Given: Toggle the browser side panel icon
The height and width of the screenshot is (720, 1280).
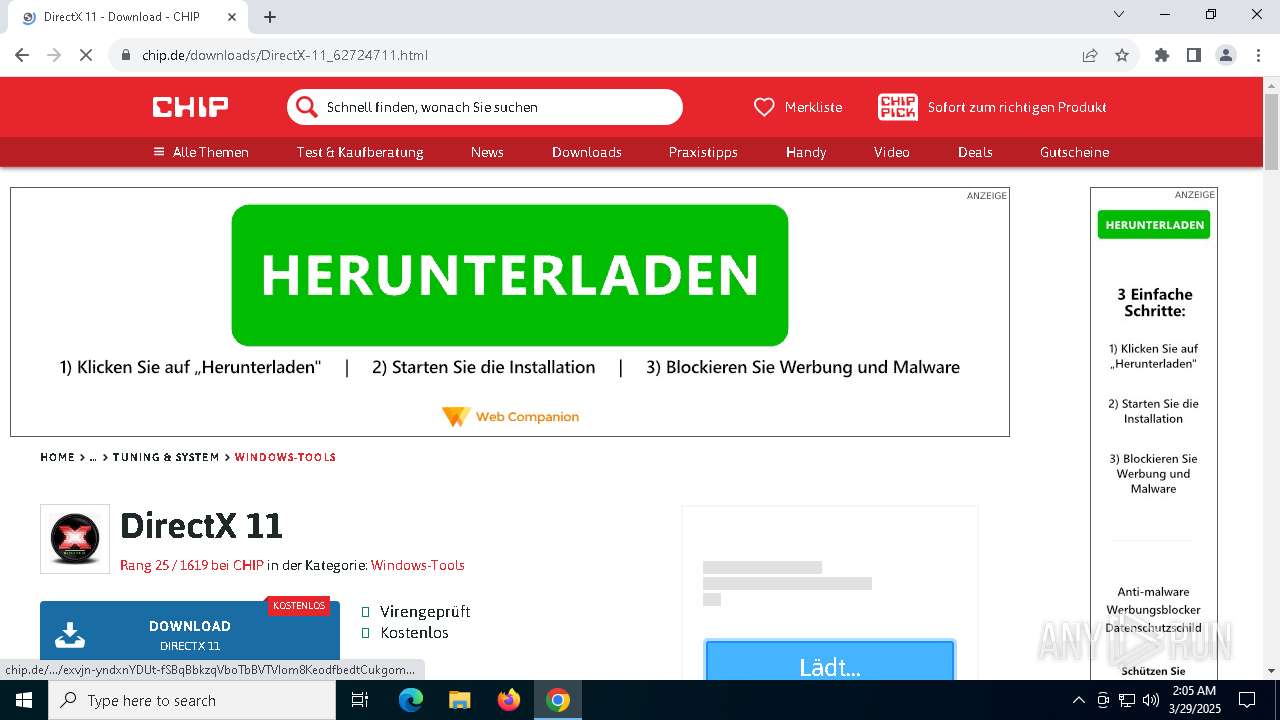Looking at the screenshot, I should tap(1194, 55).
